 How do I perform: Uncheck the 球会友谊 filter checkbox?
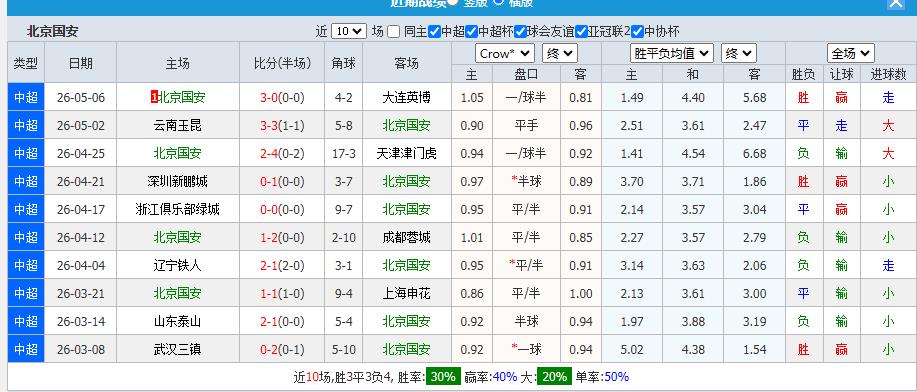(x=520, y=32)
